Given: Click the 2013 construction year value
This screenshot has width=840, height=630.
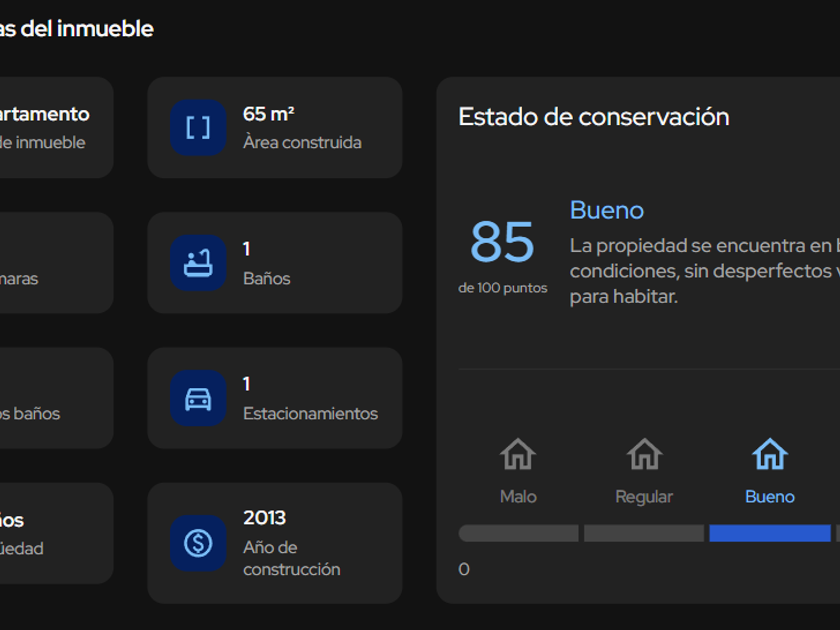Looking at the screenshot, I should point(264,518).
